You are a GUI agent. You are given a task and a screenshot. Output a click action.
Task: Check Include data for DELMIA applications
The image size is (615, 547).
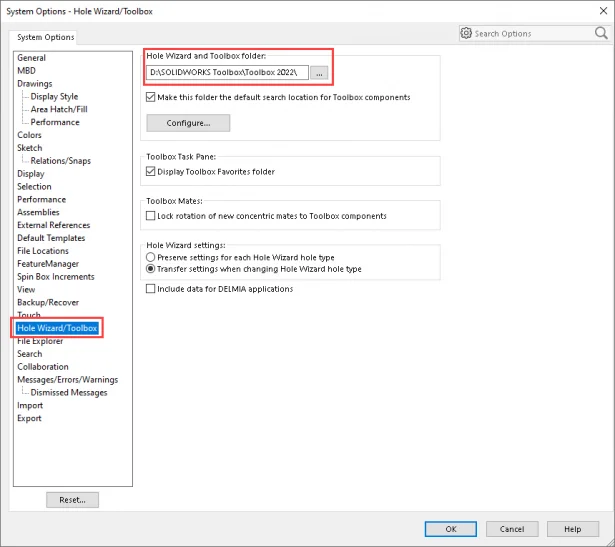pos(151,289)
